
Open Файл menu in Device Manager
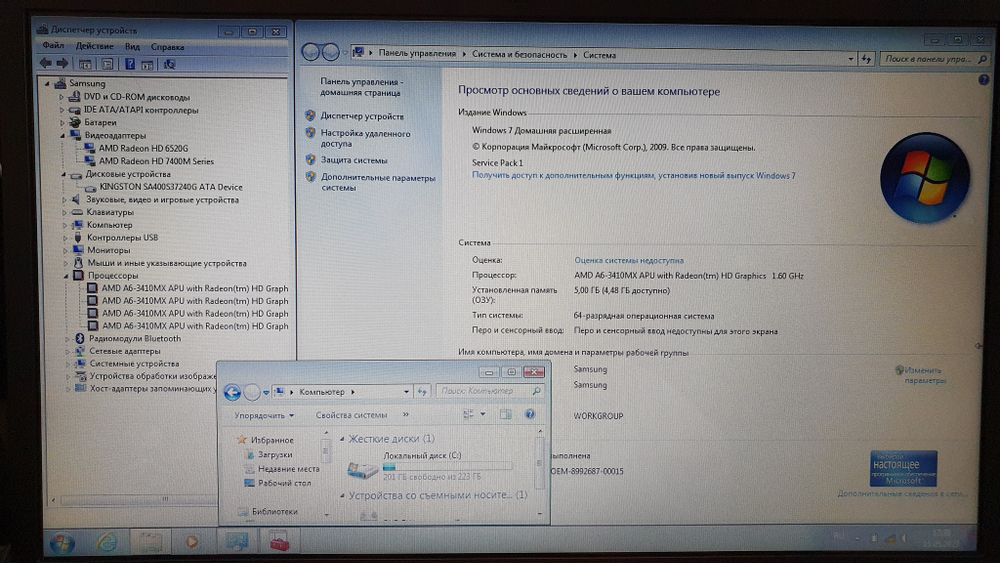click(x=53, y=46)
